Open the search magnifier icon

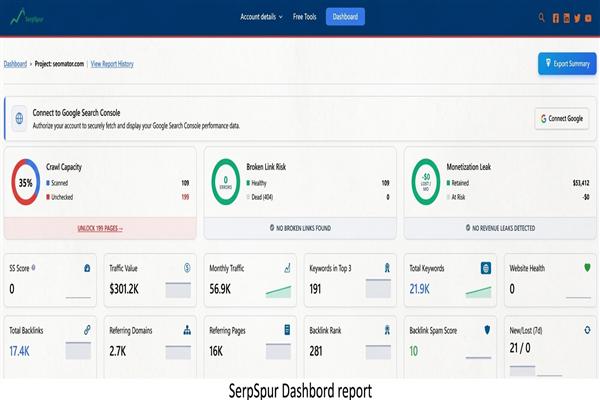541,17
